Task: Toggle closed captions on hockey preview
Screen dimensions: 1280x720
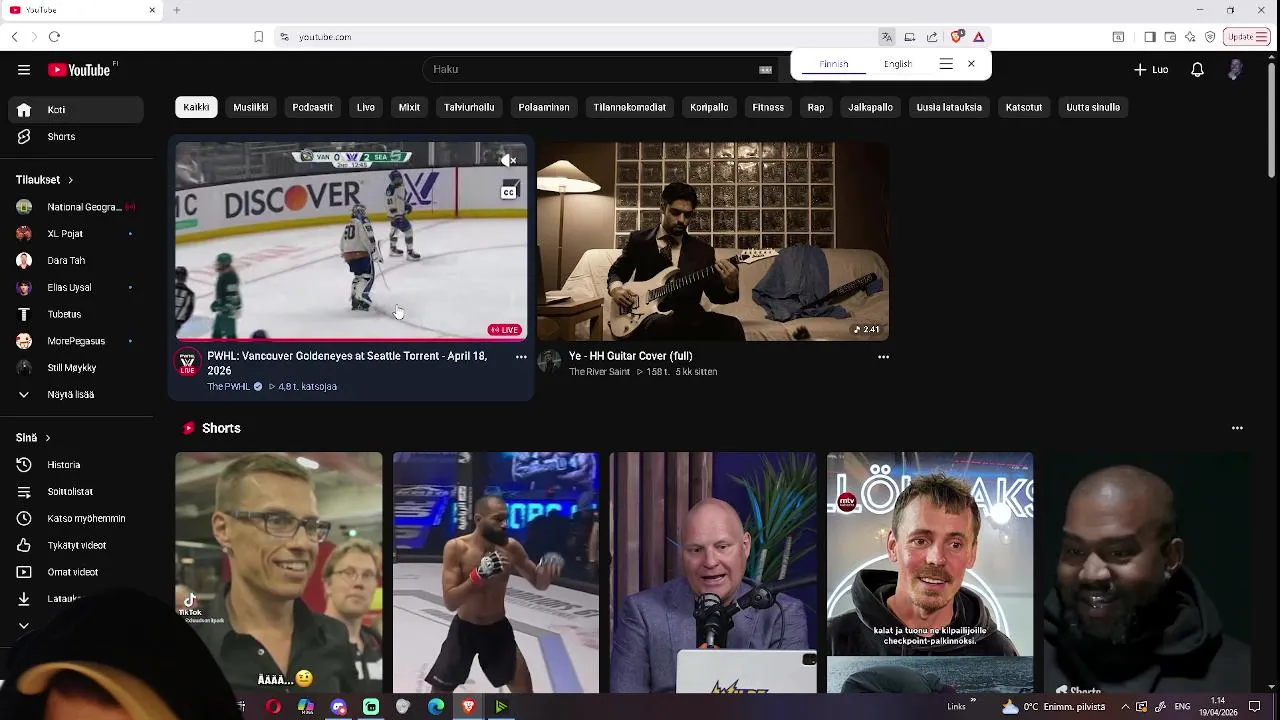Action: (509, 192)
